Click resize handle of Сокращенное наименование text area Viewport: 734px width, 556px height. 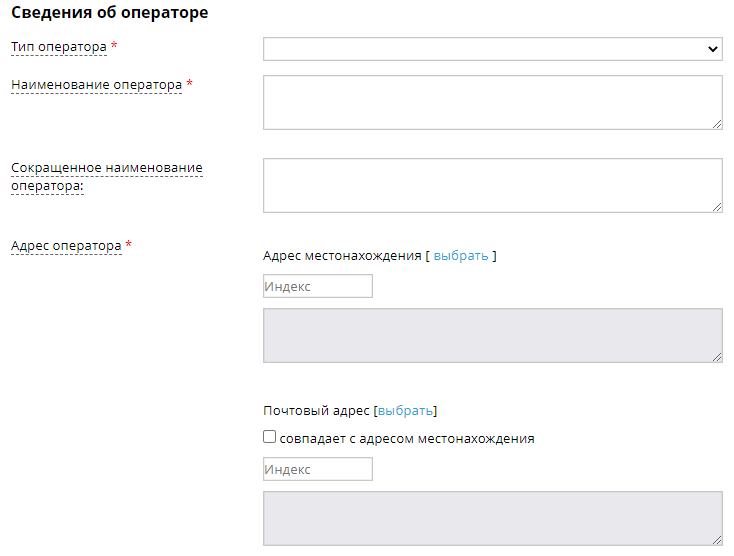717,207
